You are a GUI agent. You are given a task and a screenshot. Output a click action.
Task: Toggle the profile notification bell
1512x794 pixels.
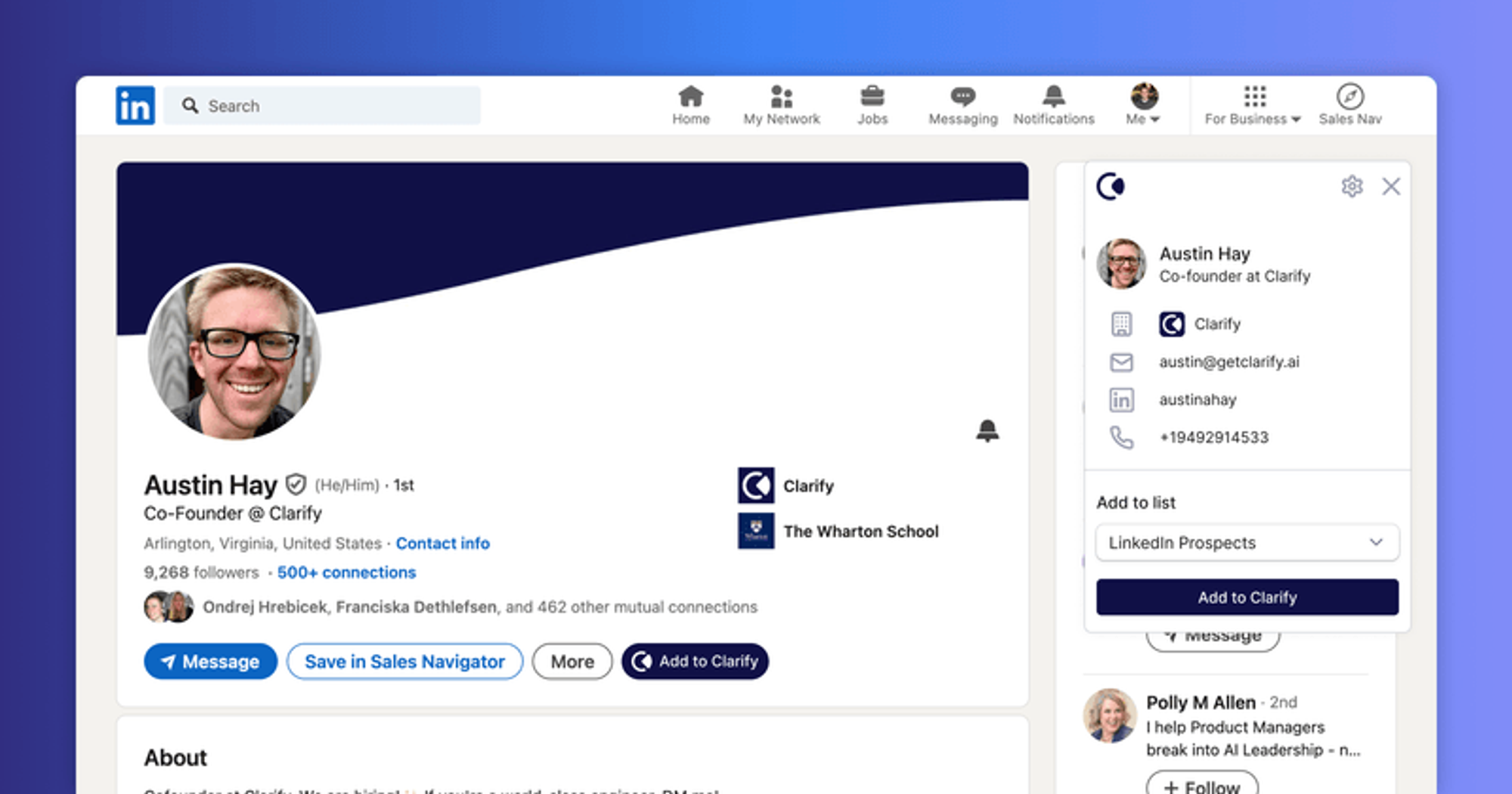[987, 430]
